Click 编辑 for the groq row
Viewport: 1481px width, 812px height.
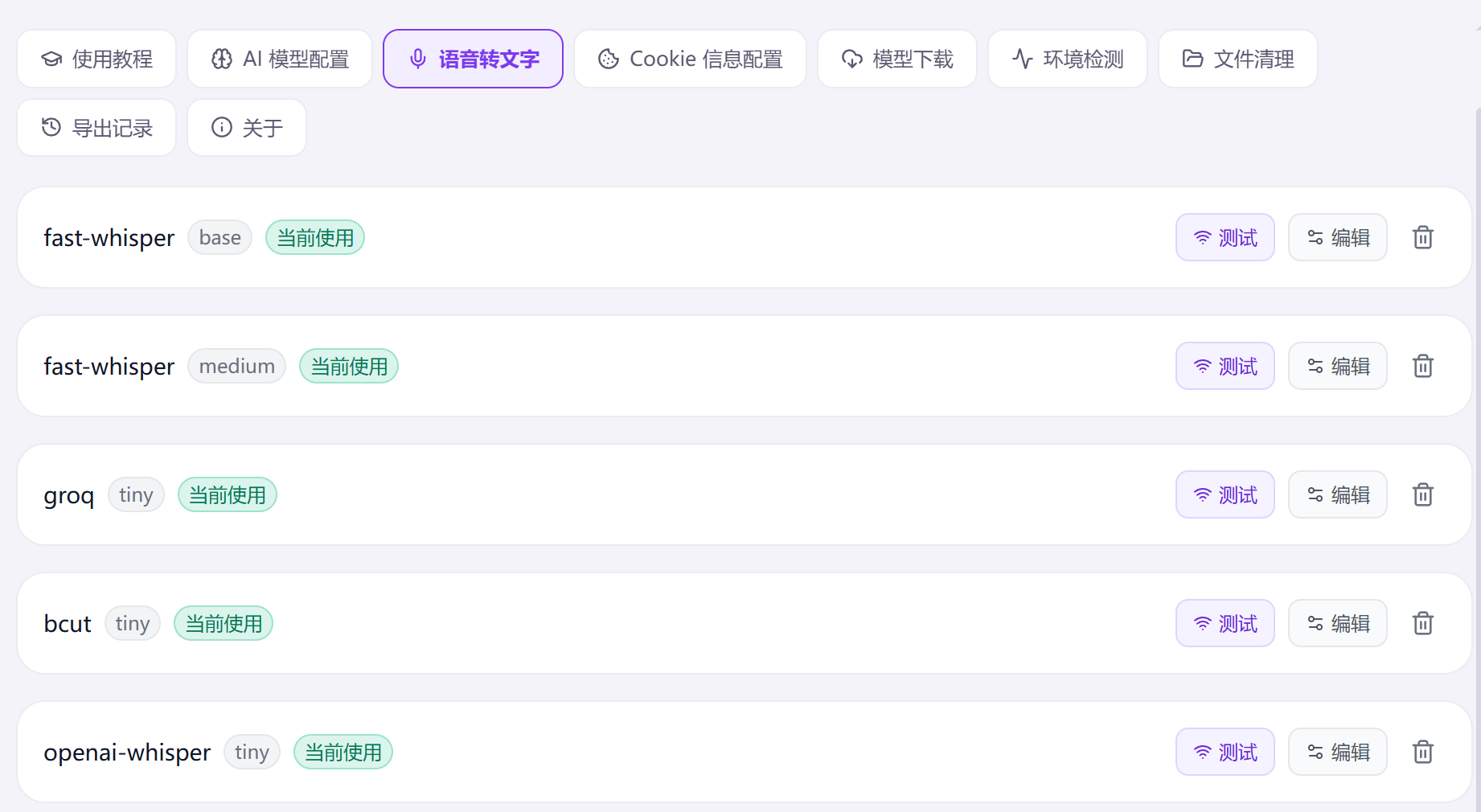click(x=1338, y=494)
